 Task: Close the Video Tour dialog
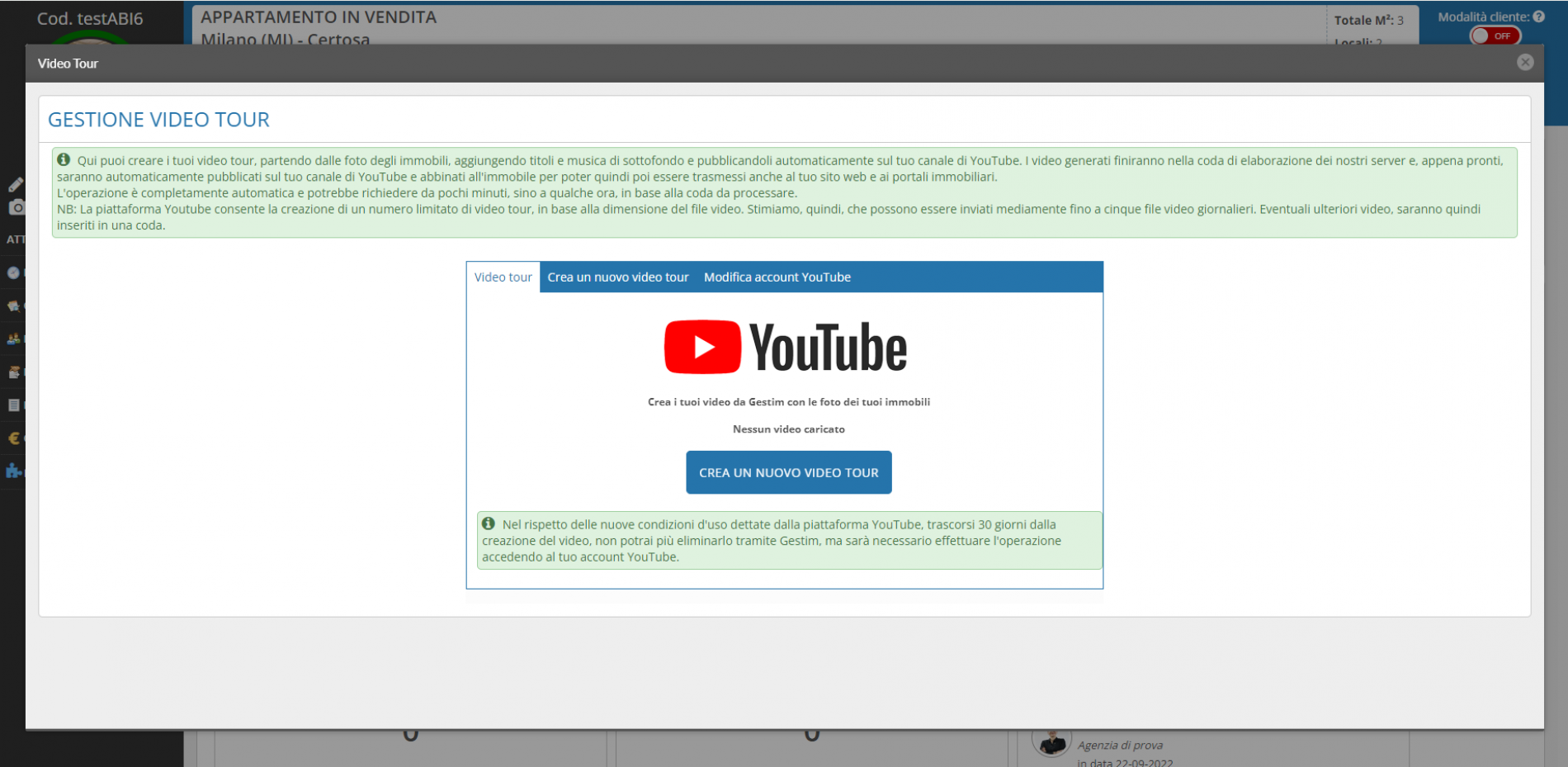click(1525, 63)
